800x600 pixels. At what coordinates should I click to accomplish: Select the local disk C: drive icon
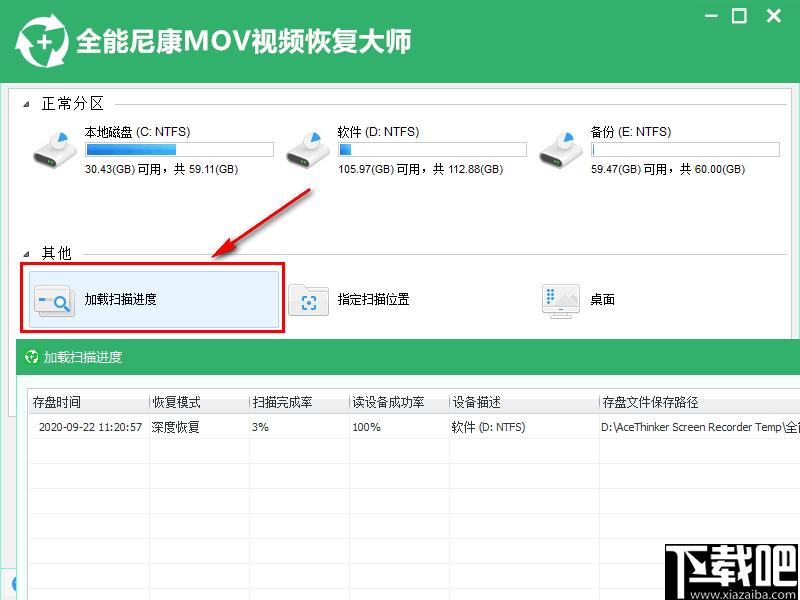[55, 151]
